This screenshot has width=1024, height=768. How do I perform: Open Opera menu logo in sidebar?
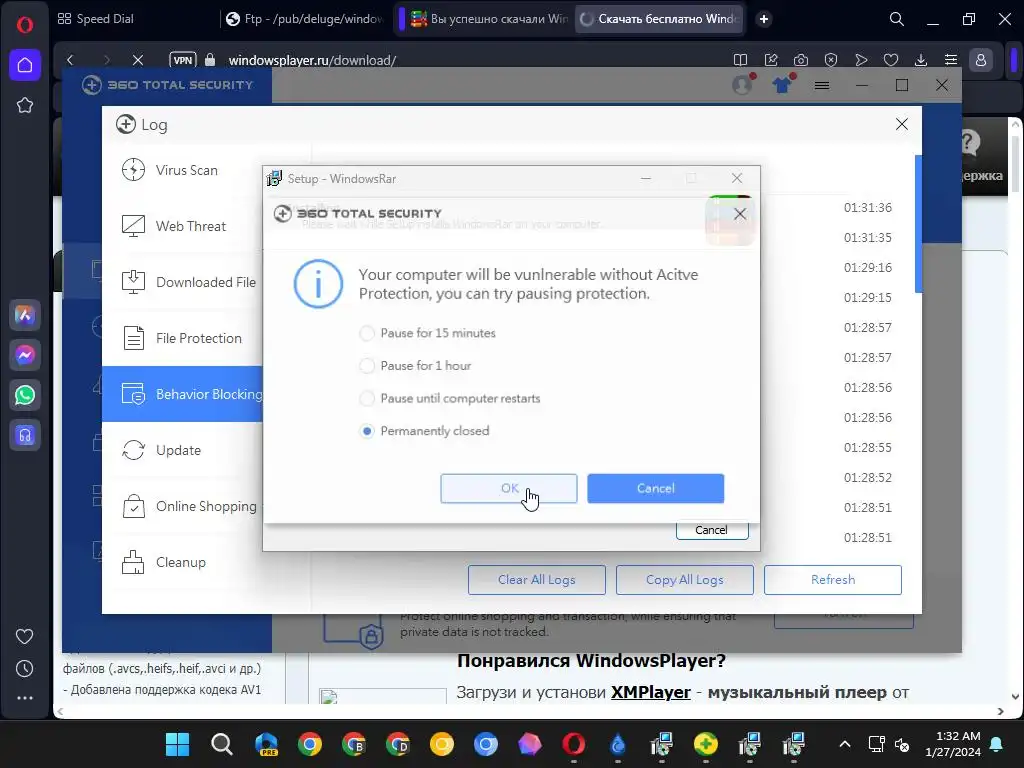(25, 25)
